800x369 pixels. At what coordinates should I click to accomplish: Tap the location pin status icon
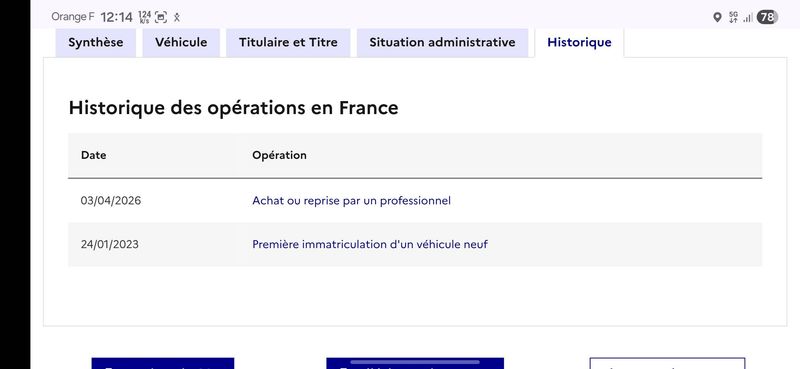[x=717, y=17]
